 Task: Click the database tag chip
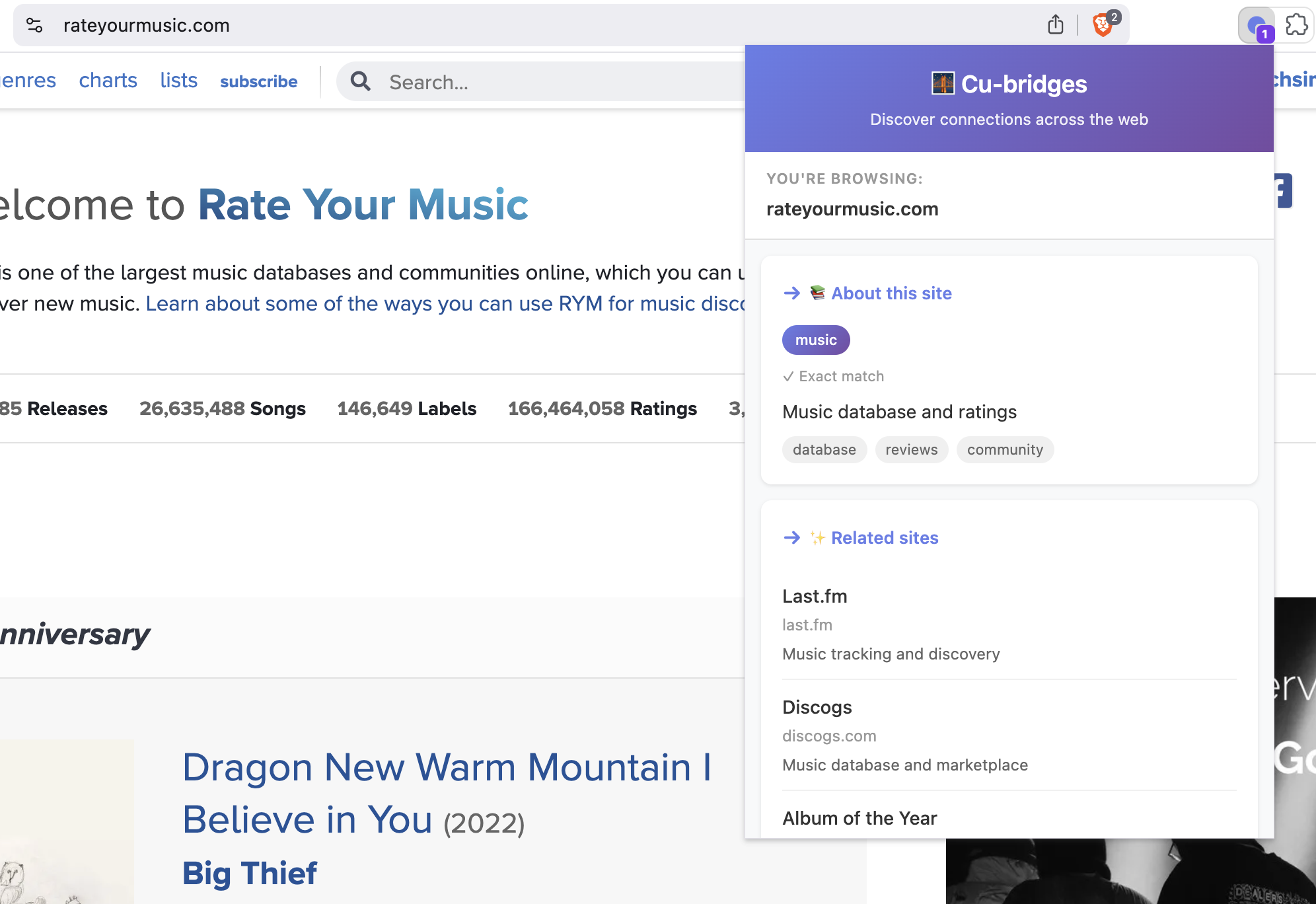(824, 450)
